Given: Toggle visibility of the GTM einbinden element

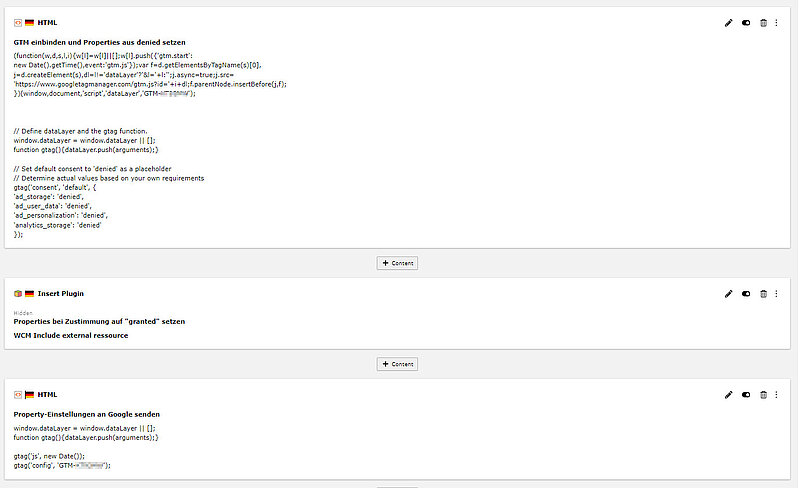Looking at the screenshot, I should pyautogui.click(x=746, y=22).
